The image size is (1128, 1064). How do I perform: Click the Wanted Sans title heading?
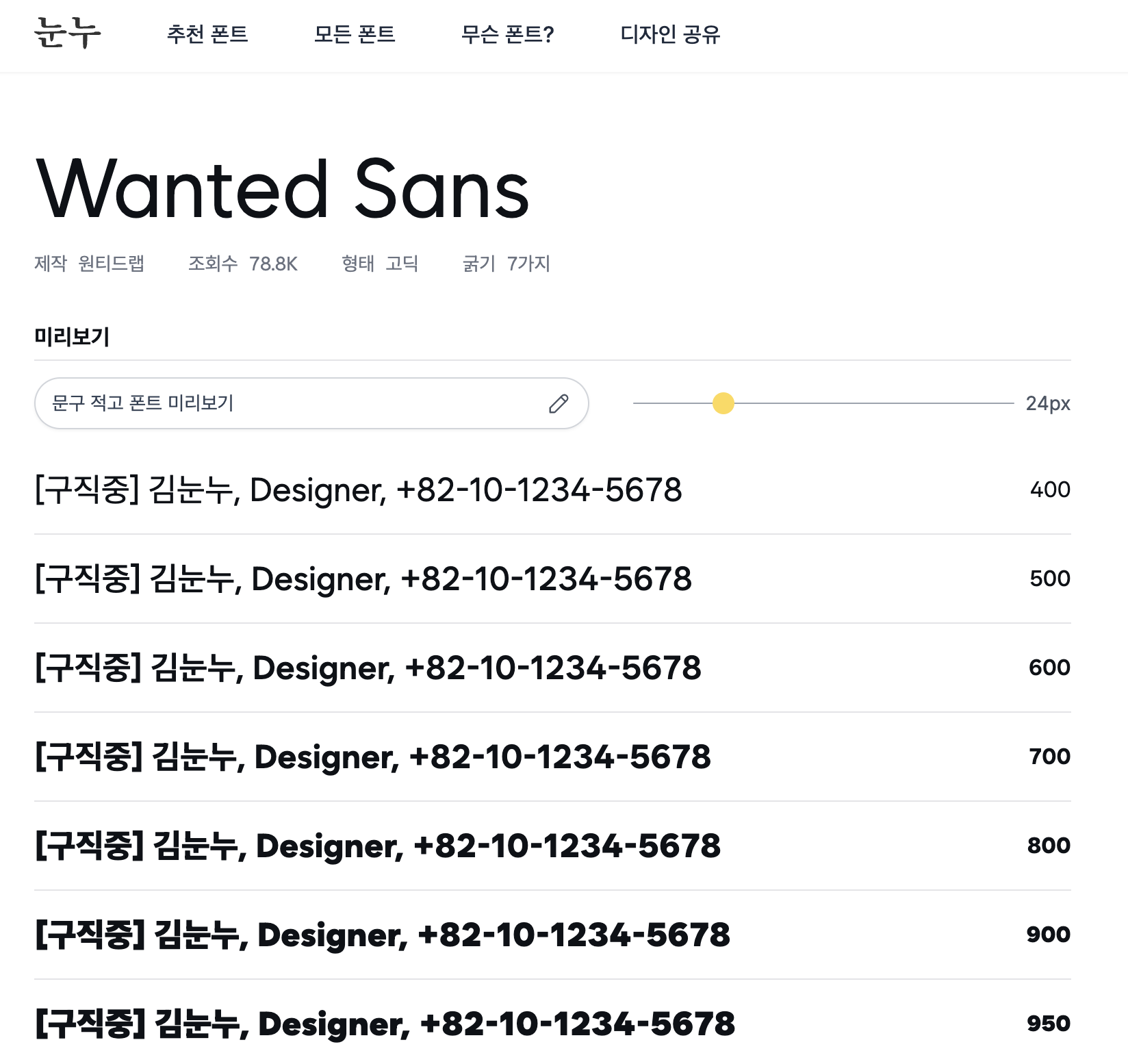(x=282, y=189)
